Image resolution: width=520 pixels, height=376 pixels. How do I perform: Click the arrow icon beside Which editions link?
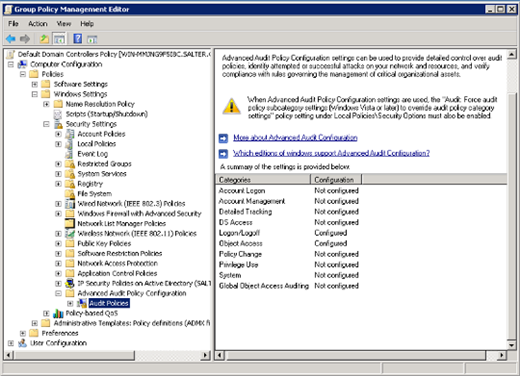[x=223, y=154]
